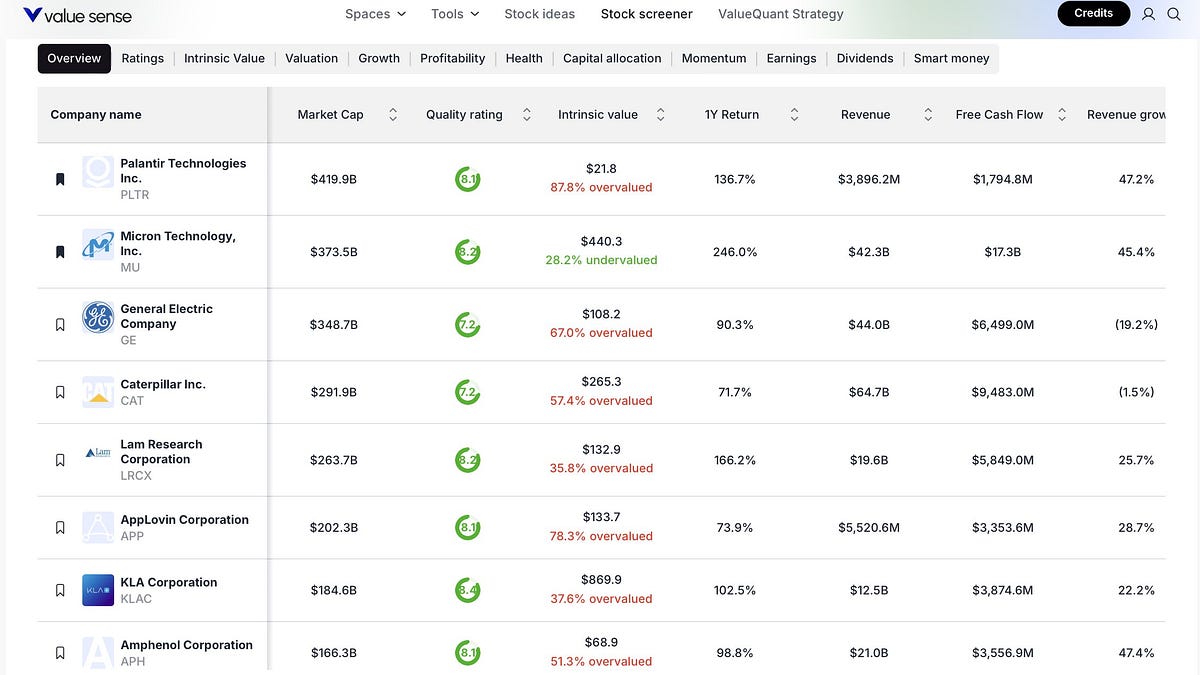Sort table by Quality rating arrows
Image resolution: width=1200 pixels, height=675 pixels.
pyautogui.click(x=527, y=115)
